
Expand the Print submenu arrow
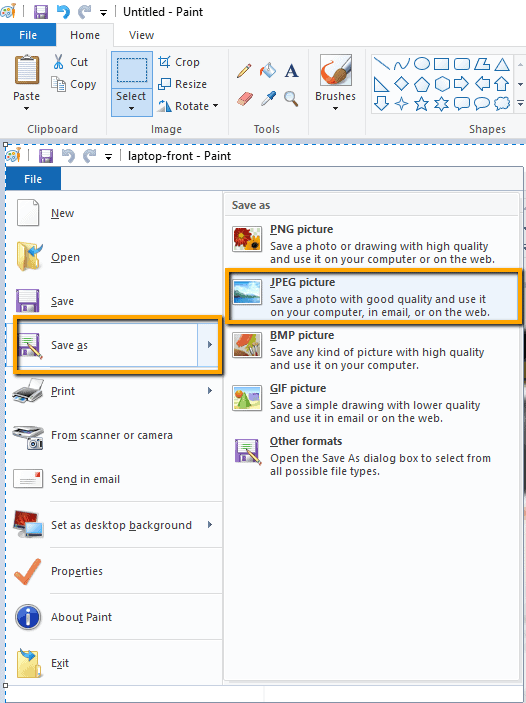[x=209, y=391]
